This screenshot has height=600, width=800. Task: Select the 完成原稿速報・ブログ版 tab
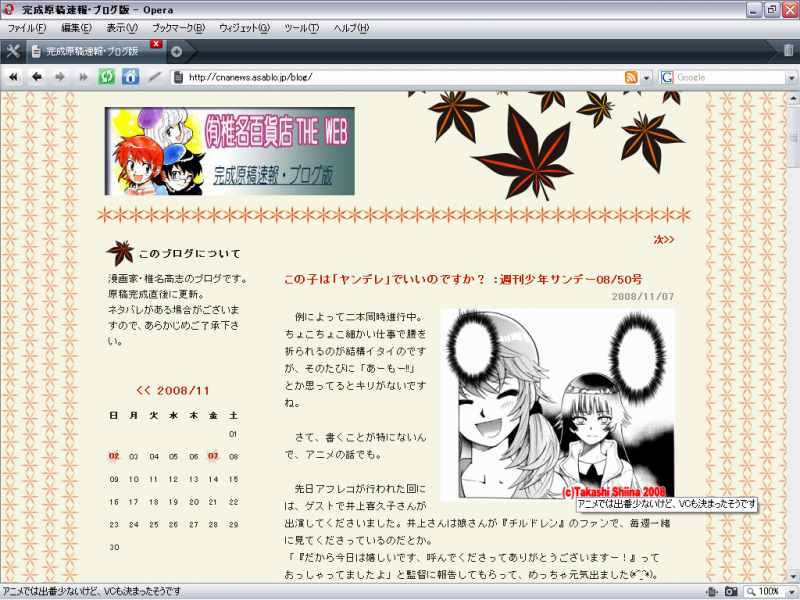tap(96, 51)
